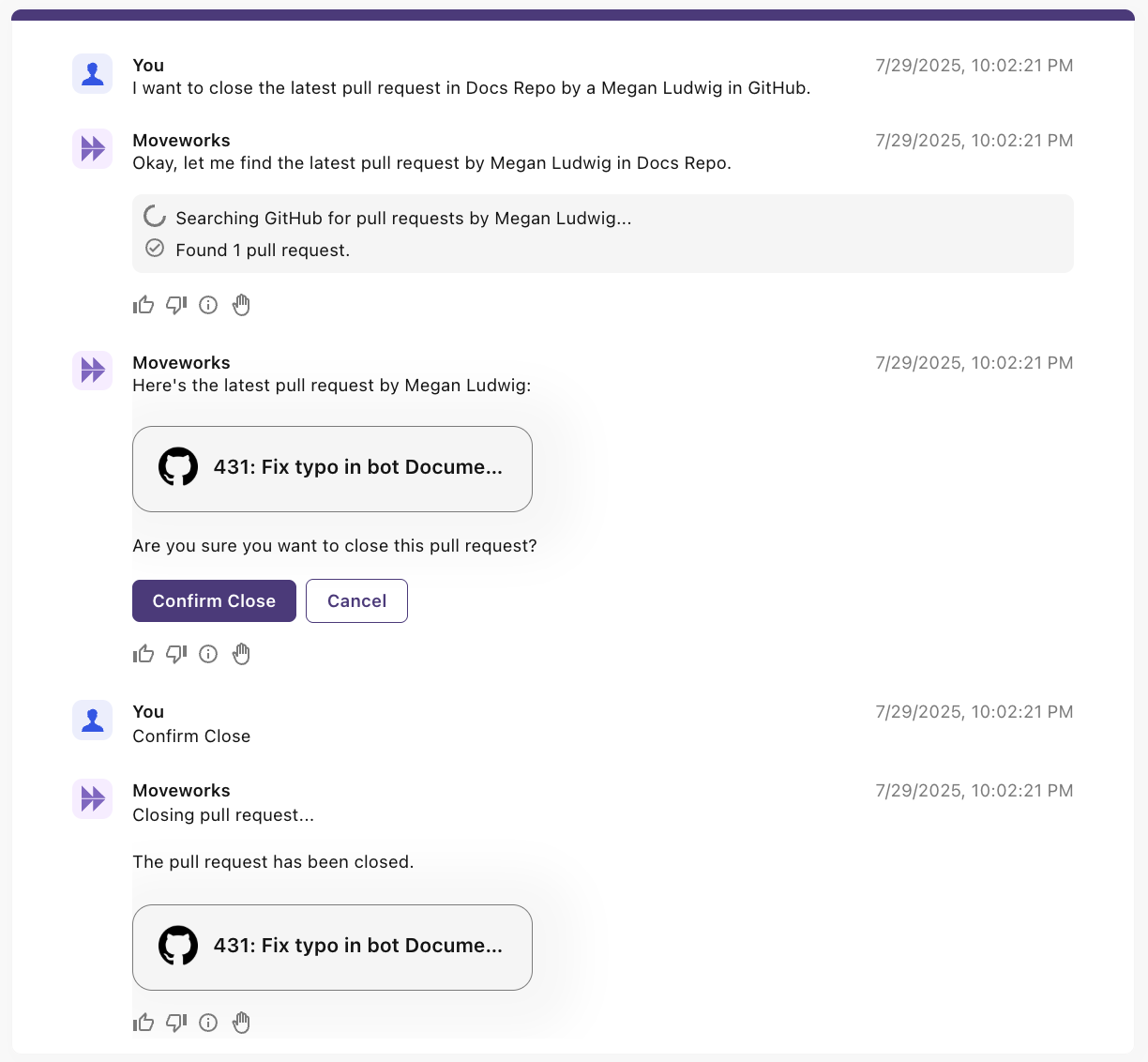Give thumbs down to the final closed message
Screen dimensions: 1148x1062
176,1023
